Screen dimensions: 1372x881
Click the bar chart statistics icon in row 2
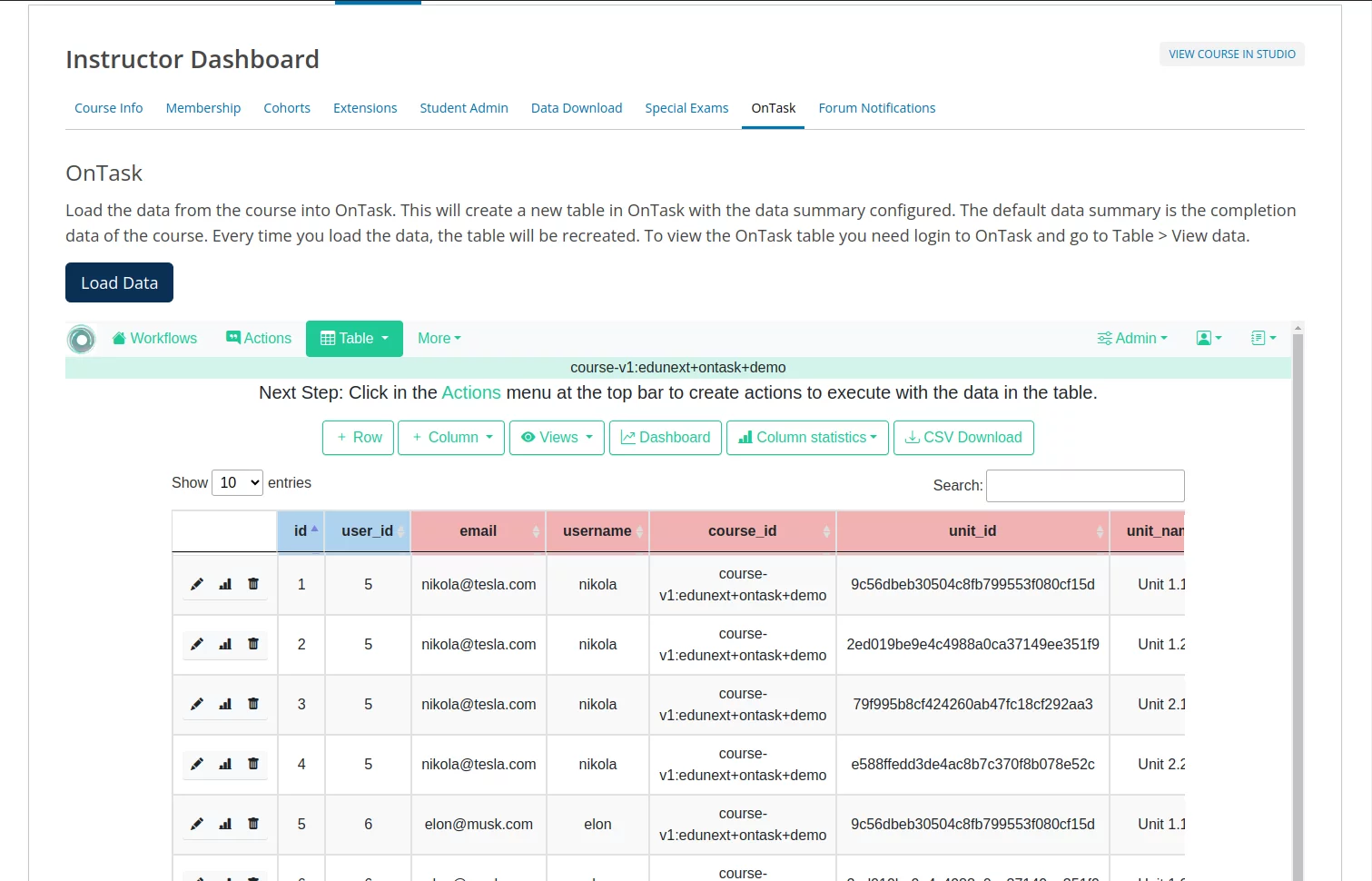tap(225, 644)
